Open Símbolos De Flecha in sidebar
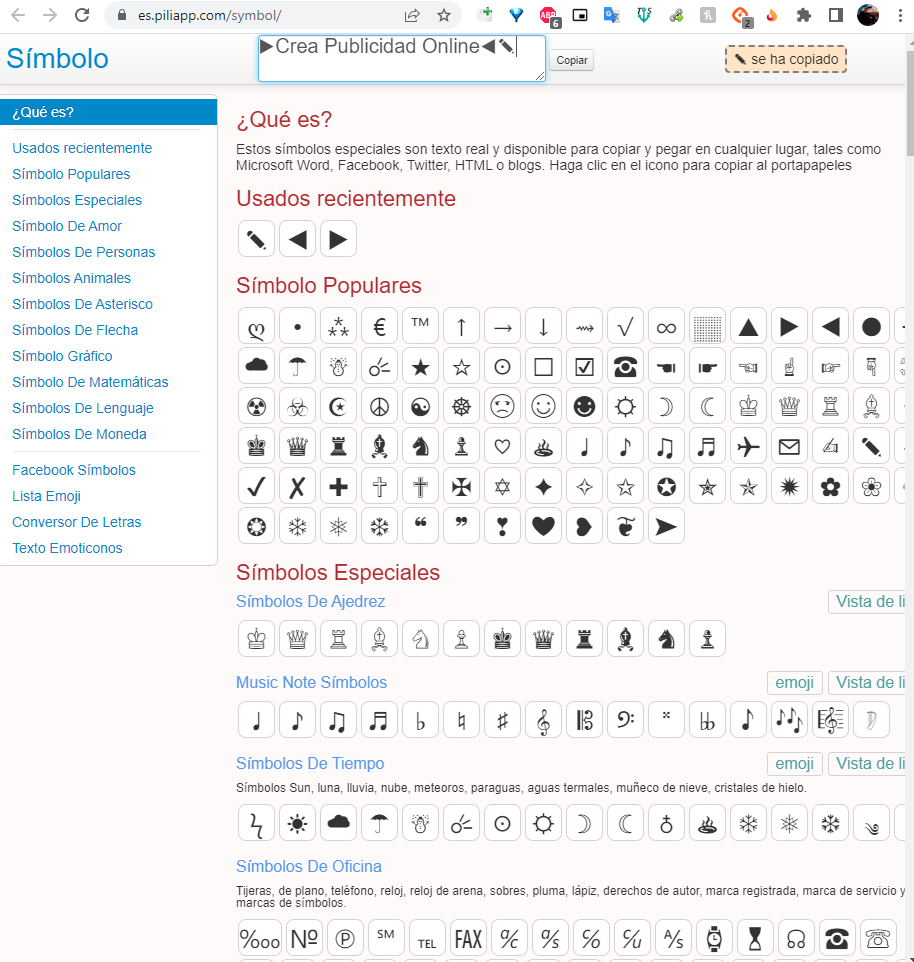Viewport: 914px width, 962px height. [x=75, y=330]
